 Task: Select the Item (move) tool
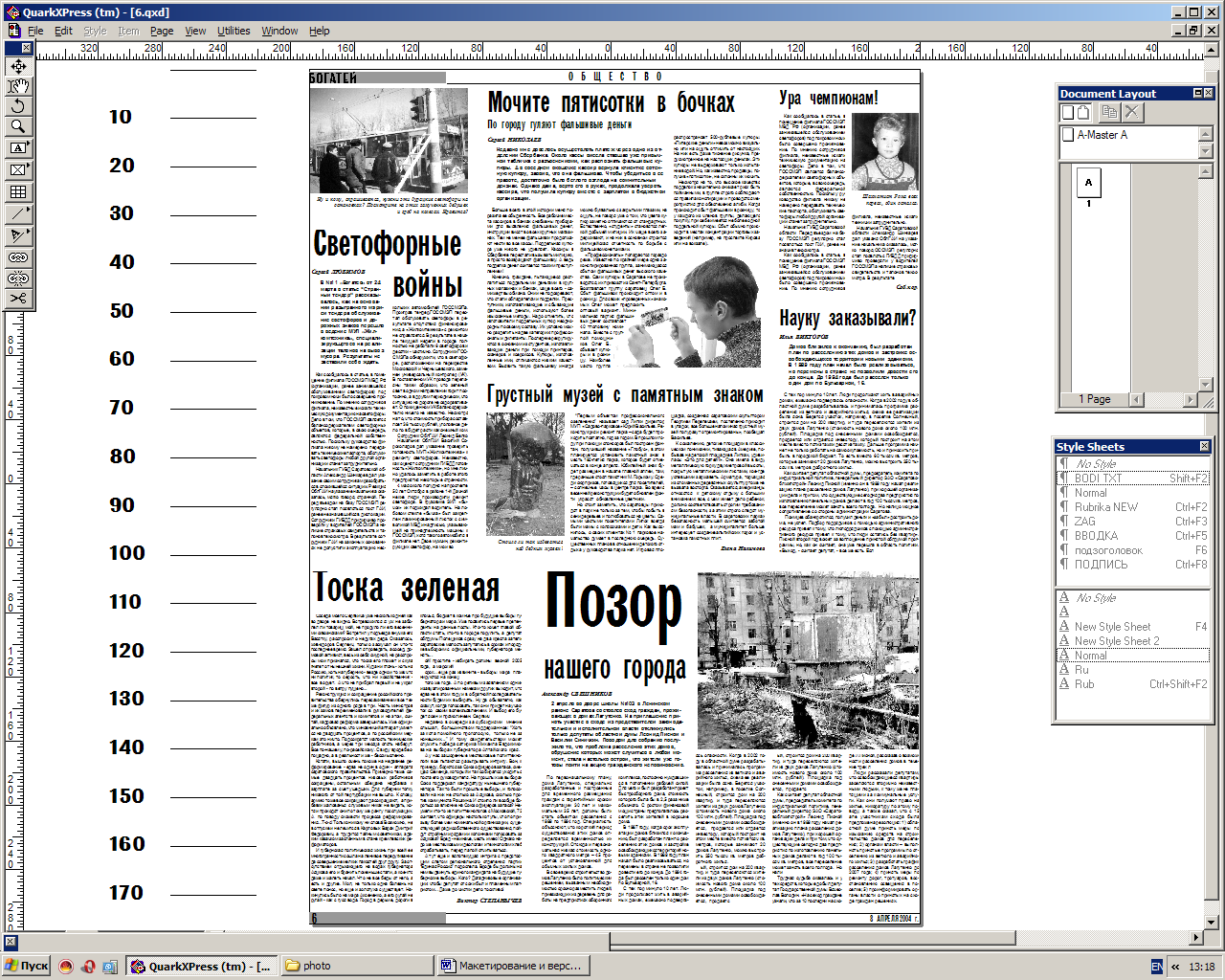tap(18, 66)
